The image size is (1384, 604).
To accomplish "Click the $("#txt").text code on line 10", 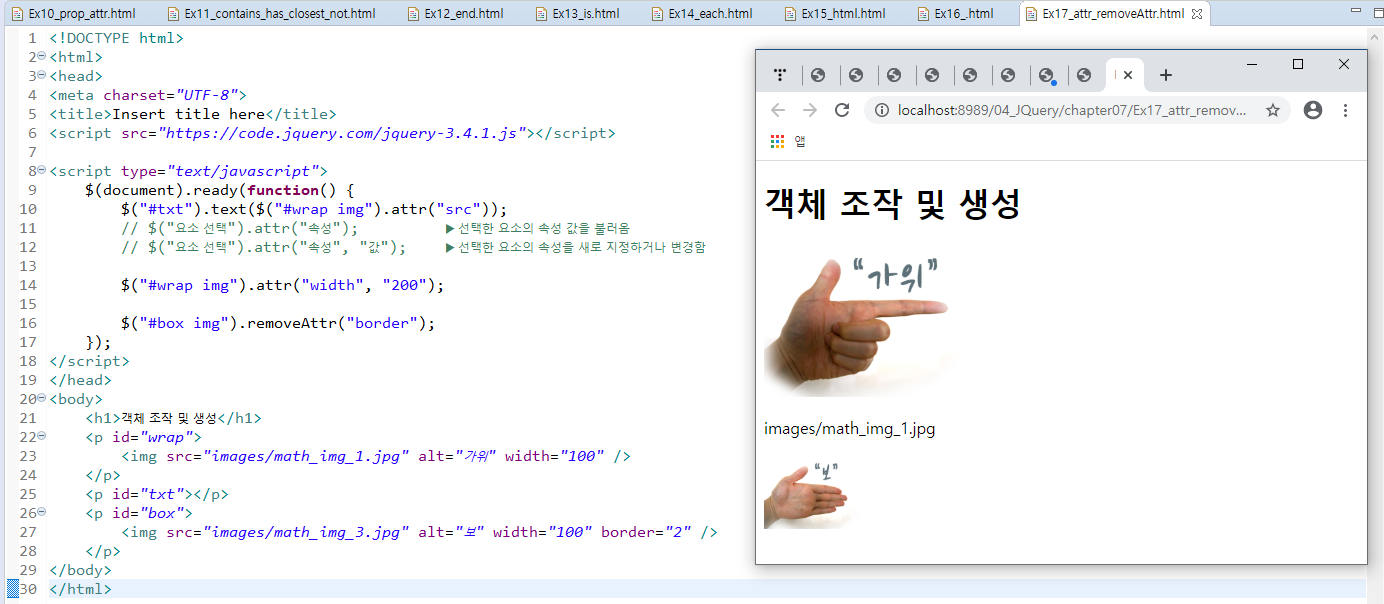I will (314, 209).
